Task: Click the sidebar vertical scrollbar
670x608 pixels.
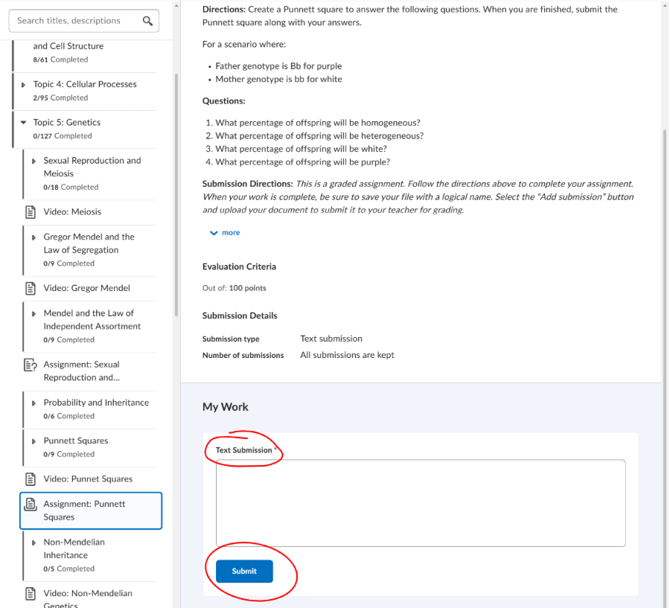Action: pyautogui.click(x=176, y=195)
